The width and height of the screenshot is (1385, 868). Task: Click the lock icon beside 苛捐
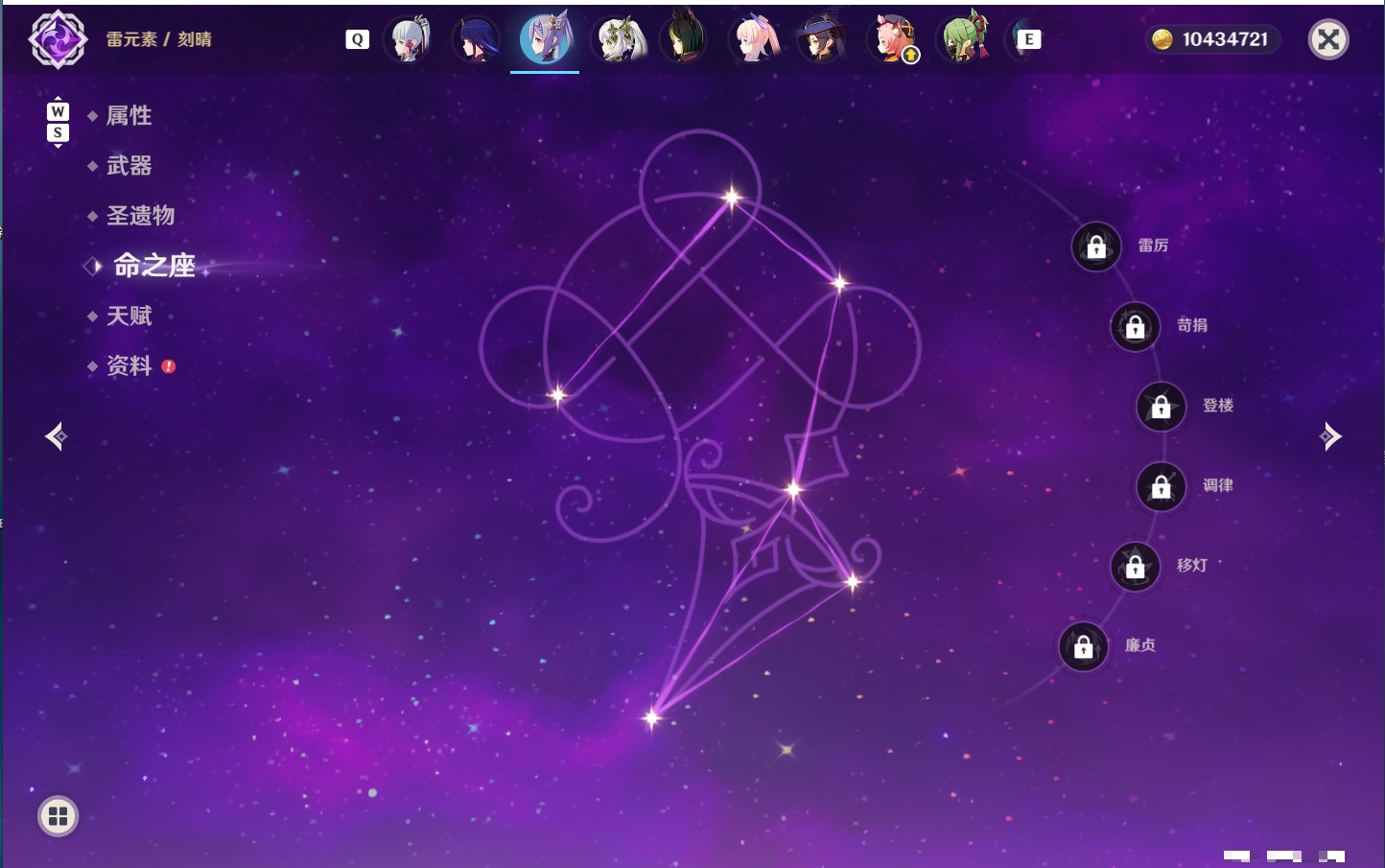(x=1136, y=326)
